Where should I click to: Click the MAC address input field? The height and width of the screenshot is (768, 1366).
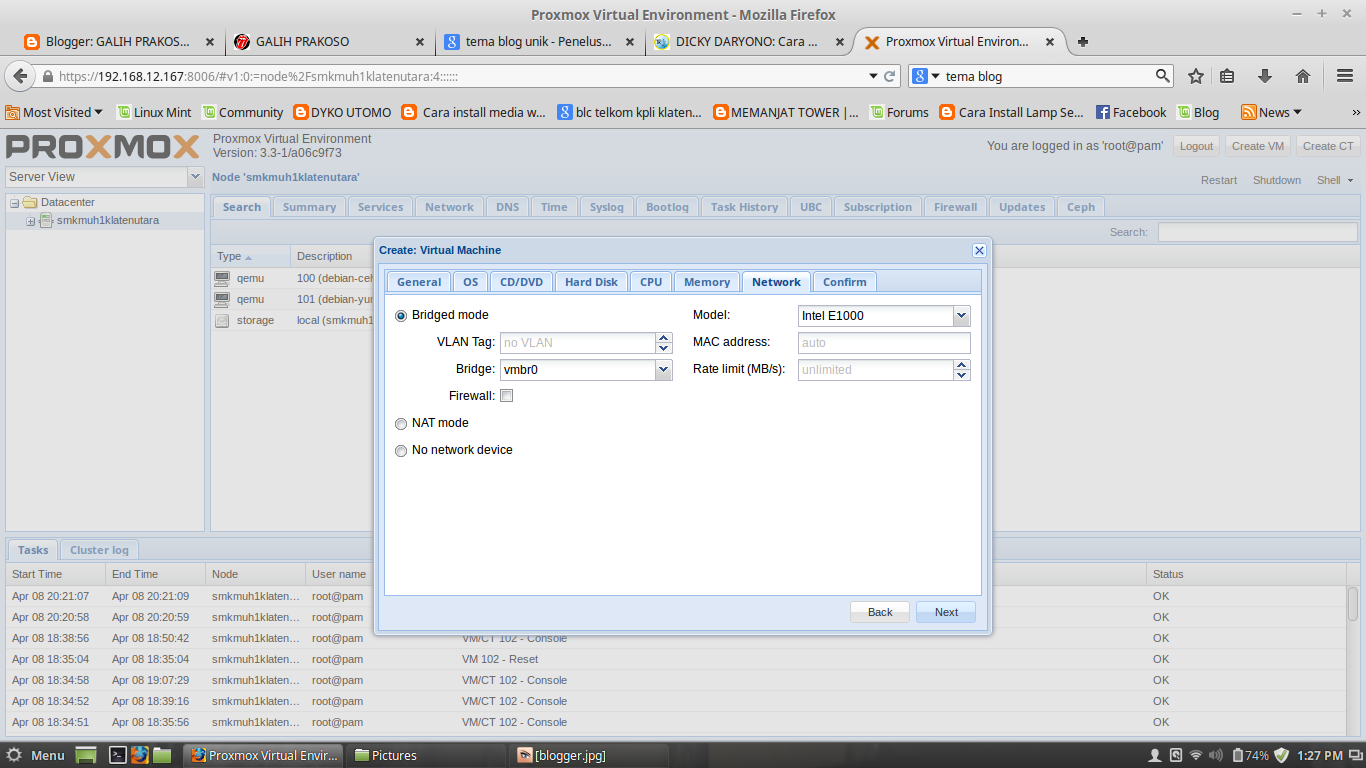point(884,343)
